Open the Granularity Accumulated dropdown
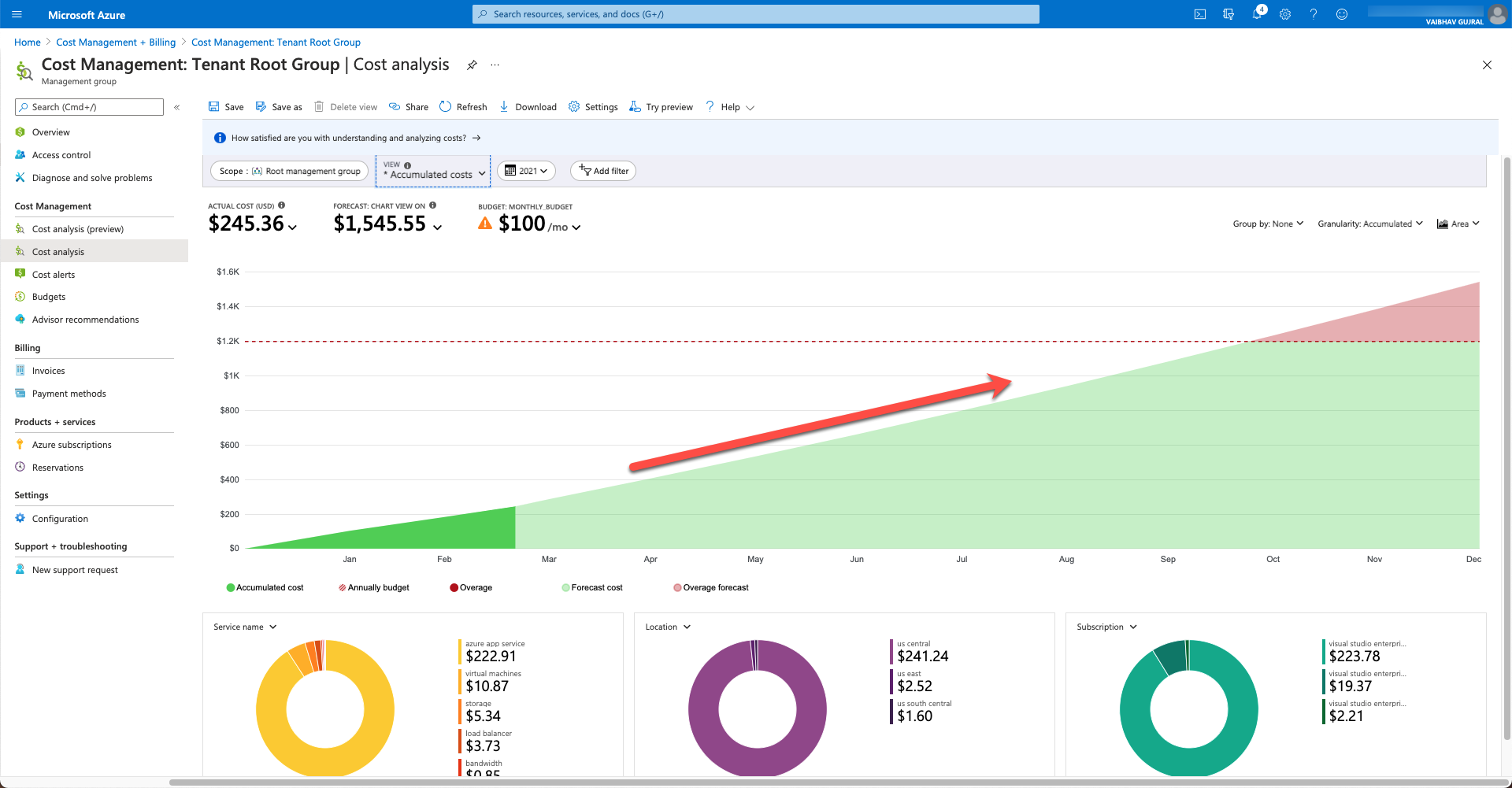 1370,224
